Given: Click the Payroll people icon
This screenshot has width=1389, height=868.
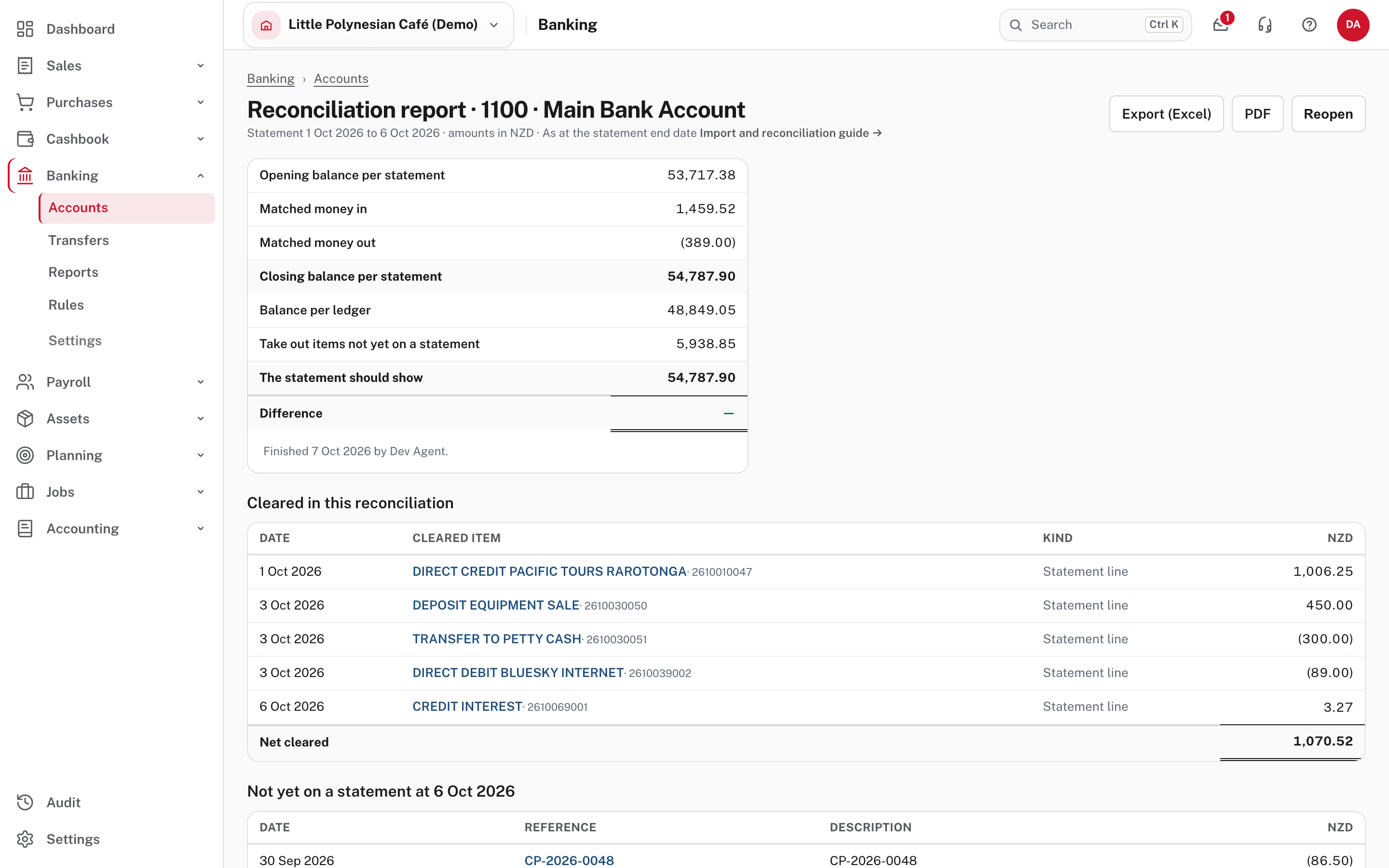Looking at the screenshot, I should (25, 382).
